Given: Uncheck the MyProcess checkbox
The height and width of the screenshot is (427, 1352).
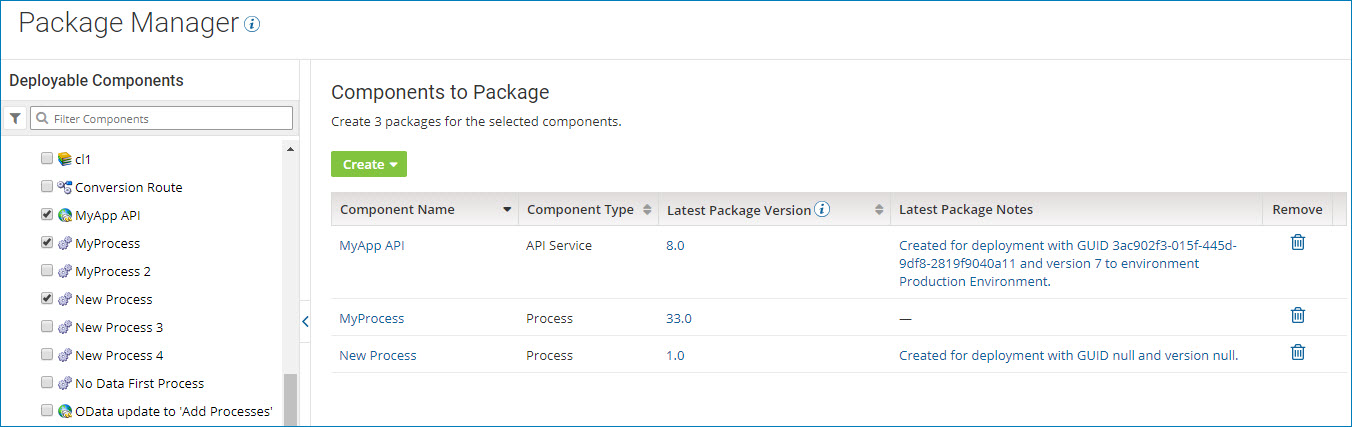Looking at the screenshot, I should (x=47, y=242).
